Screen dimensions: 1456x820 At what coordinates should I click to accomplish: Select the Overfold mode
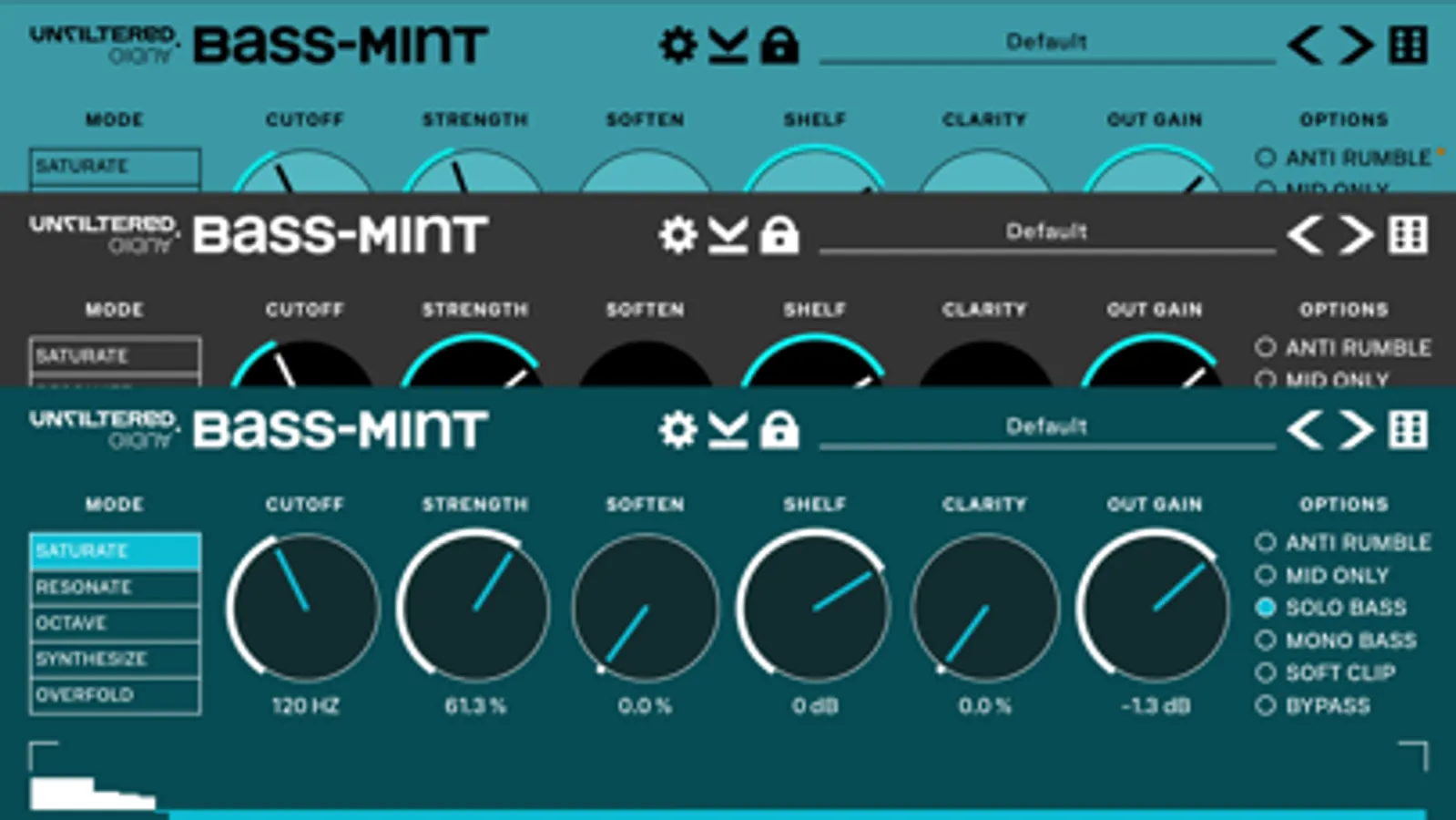click(115, 695)
